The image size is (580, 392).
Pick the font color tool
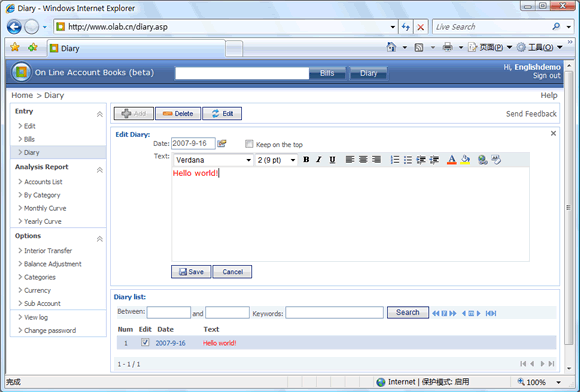coord(452,160)
